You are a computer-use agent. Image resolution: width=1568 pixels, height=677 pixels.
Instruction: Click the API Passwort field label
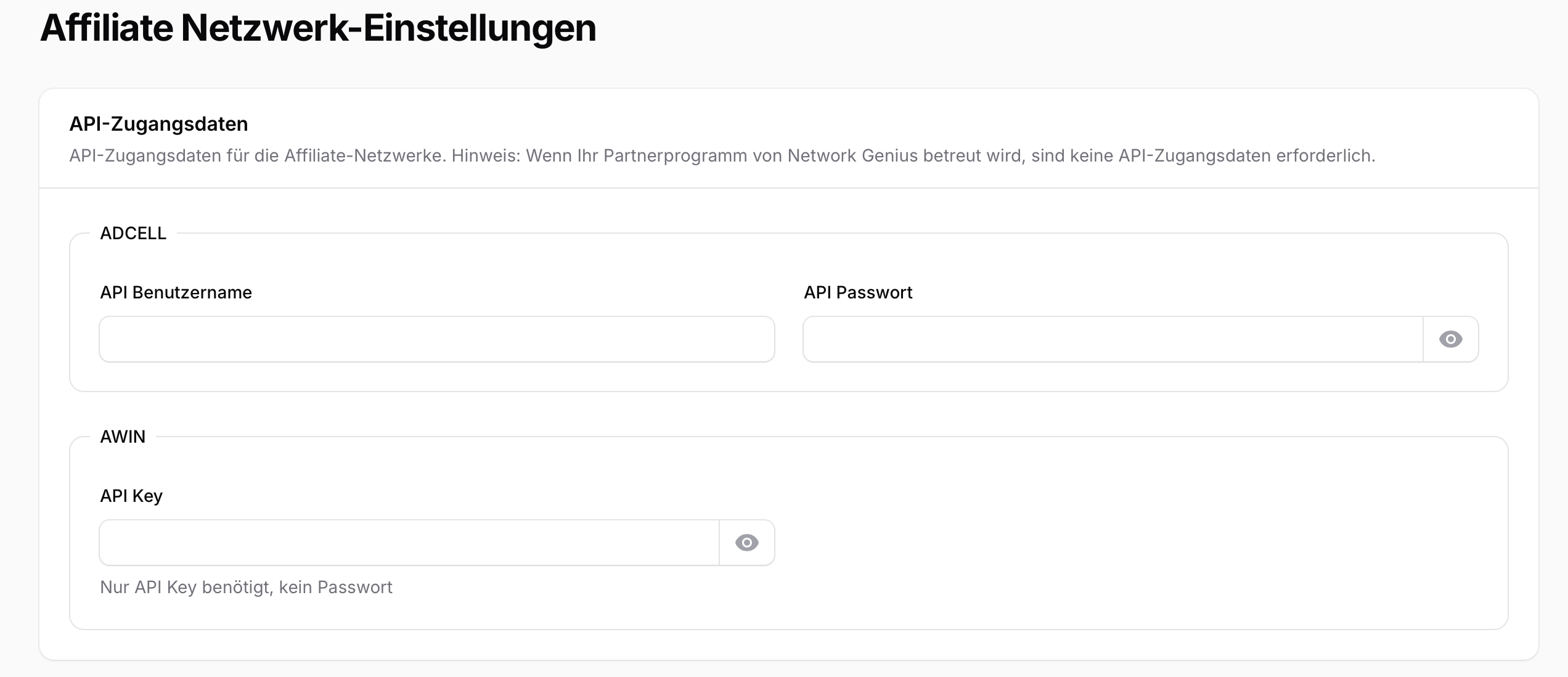coord(857,292)
